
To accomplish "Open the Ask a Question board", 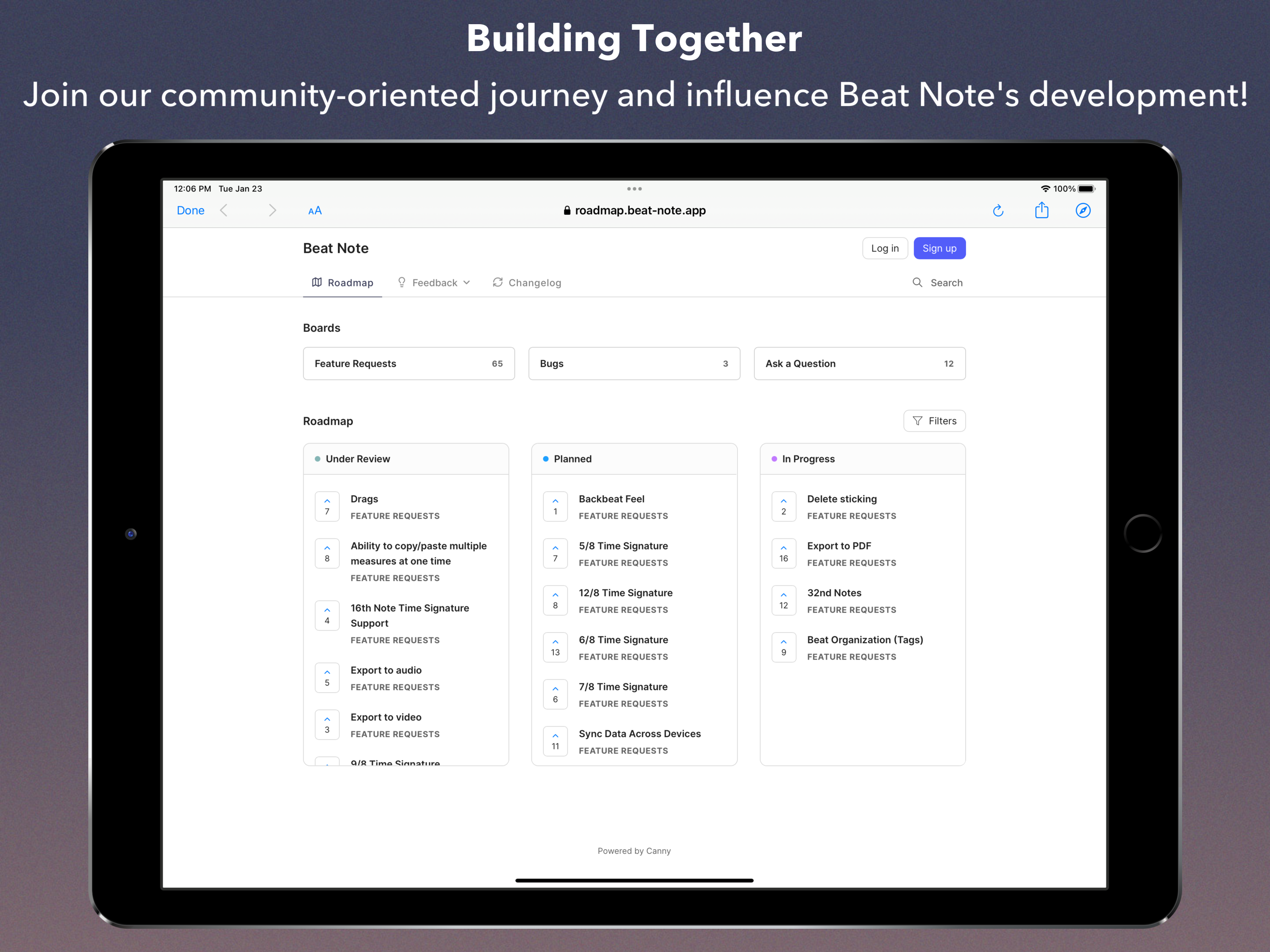I will (860, 364).
